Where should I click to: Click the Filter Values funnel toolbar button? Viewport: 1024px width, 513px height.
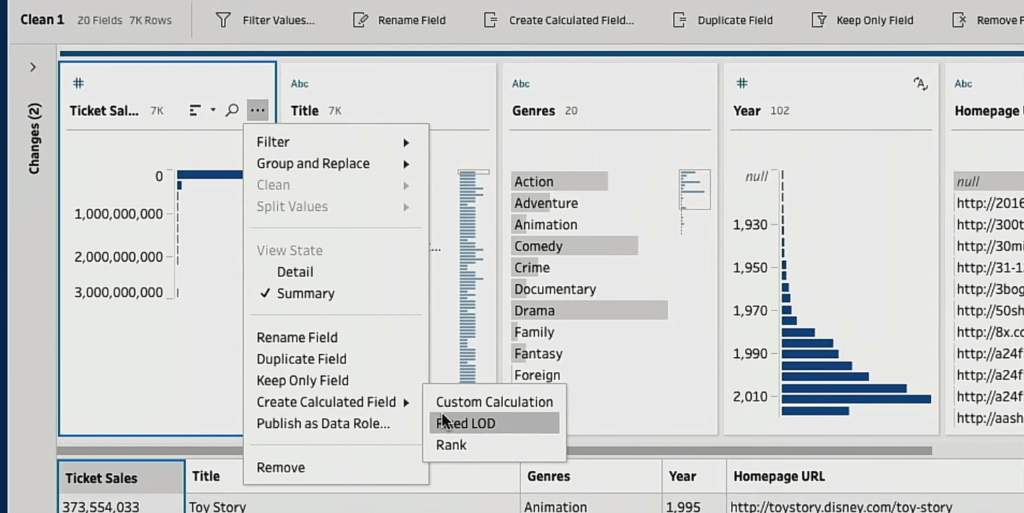[x=265, y=20]
